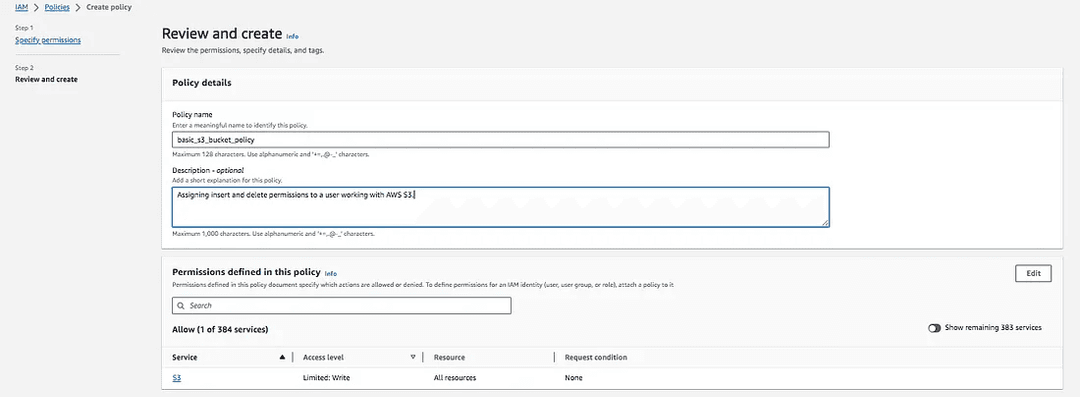Click the Create policy breadcrumb text
This screenshot has height=397, width=1080.
coord(109,8)
